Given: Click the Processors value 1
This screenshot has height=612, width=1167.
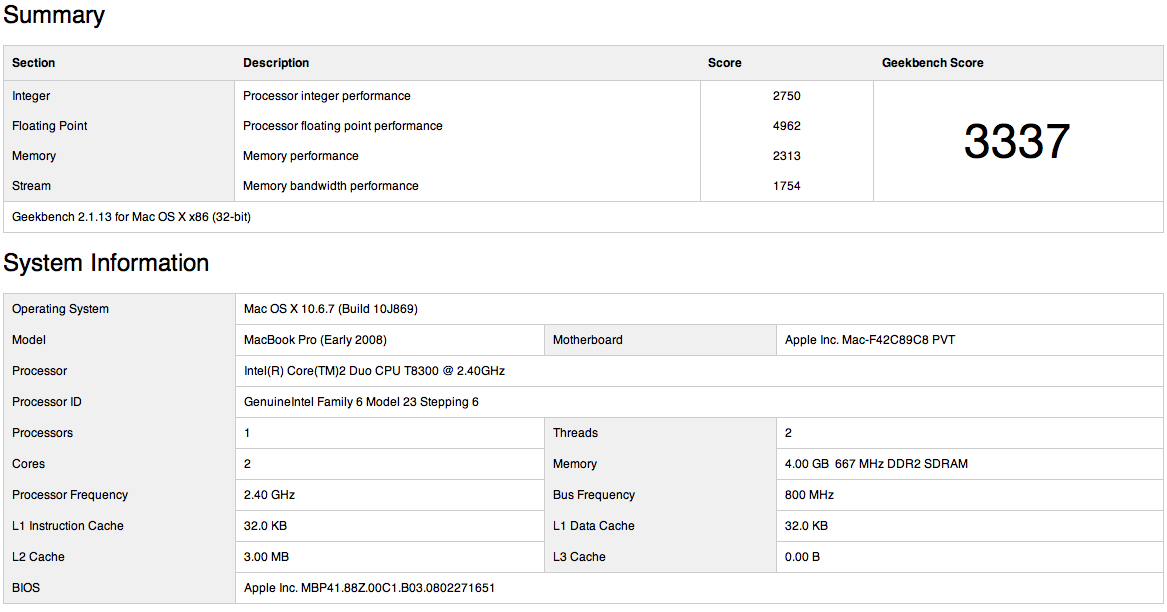Looking at the screenshot, I should [x=247, y=433].
